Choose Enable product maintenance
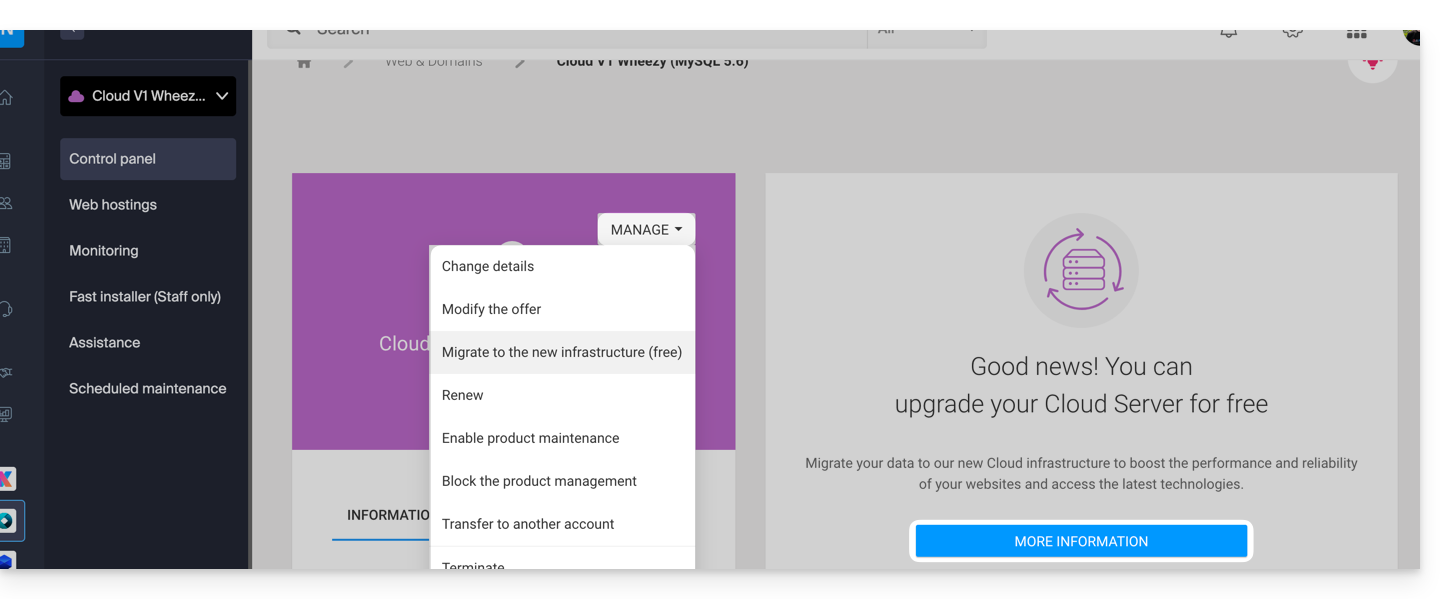The image size is (1450, 599). click(x=530, y=438)
